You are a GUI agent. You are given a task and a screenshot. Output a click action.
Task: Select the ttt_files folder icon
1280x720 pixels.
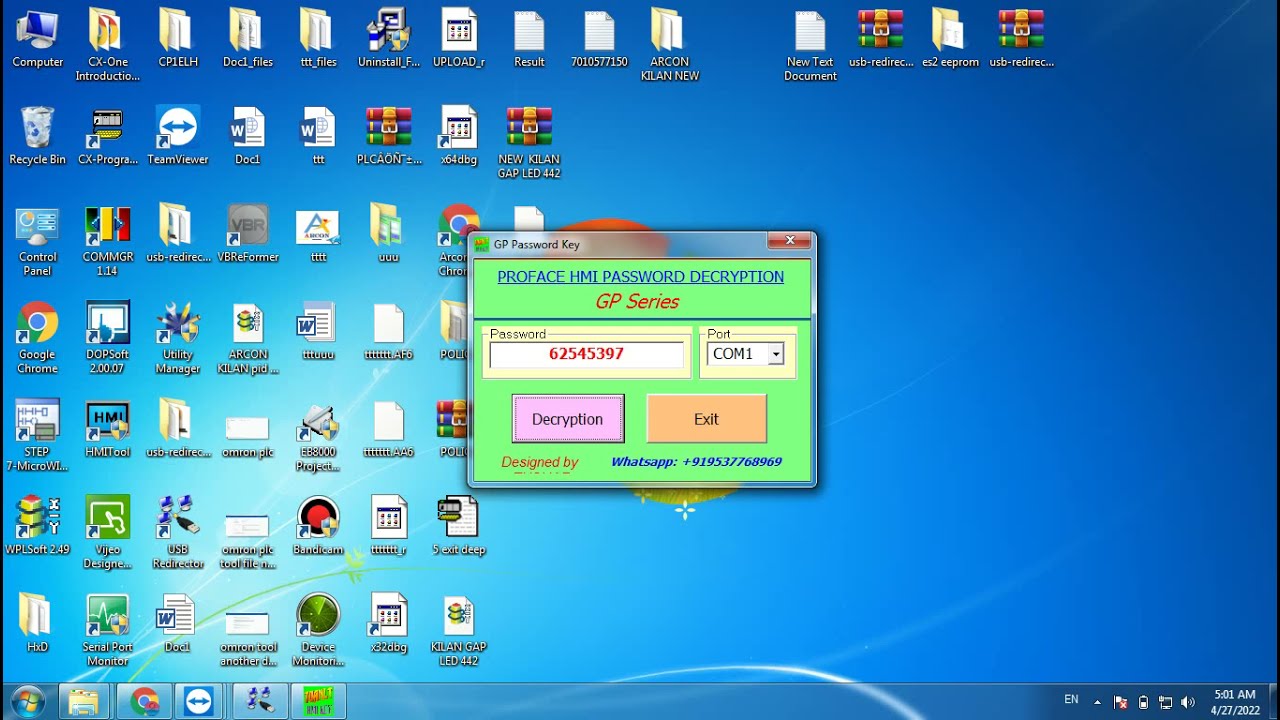pos(318,39)
